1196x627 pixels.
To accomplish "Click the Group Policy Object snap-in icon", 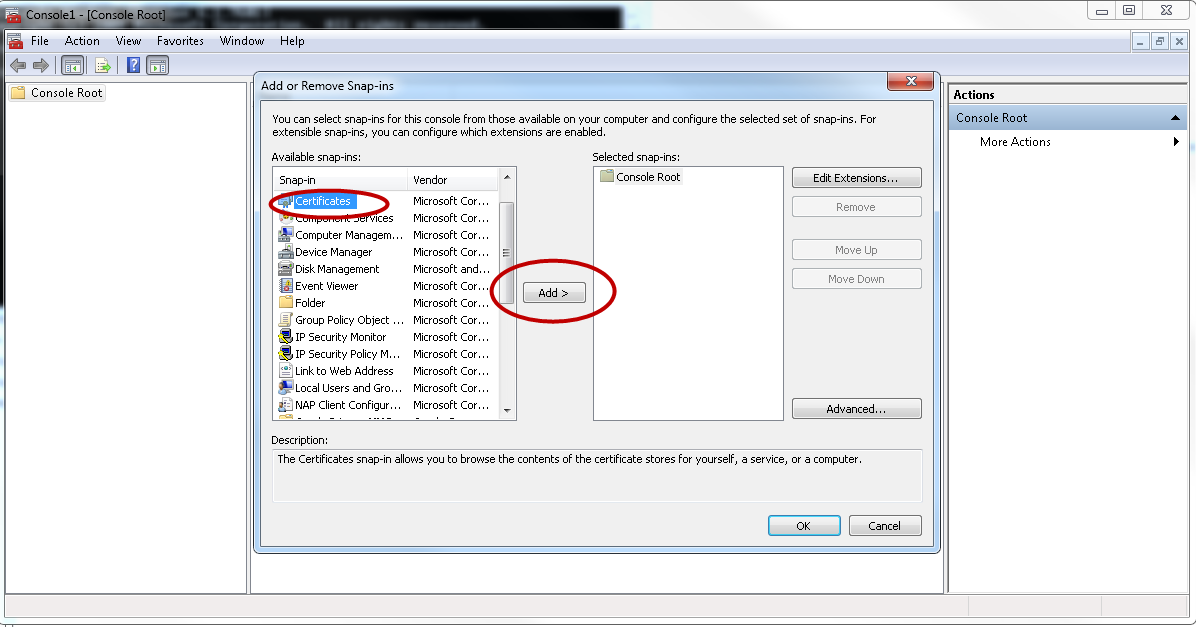I will point(285,320).
